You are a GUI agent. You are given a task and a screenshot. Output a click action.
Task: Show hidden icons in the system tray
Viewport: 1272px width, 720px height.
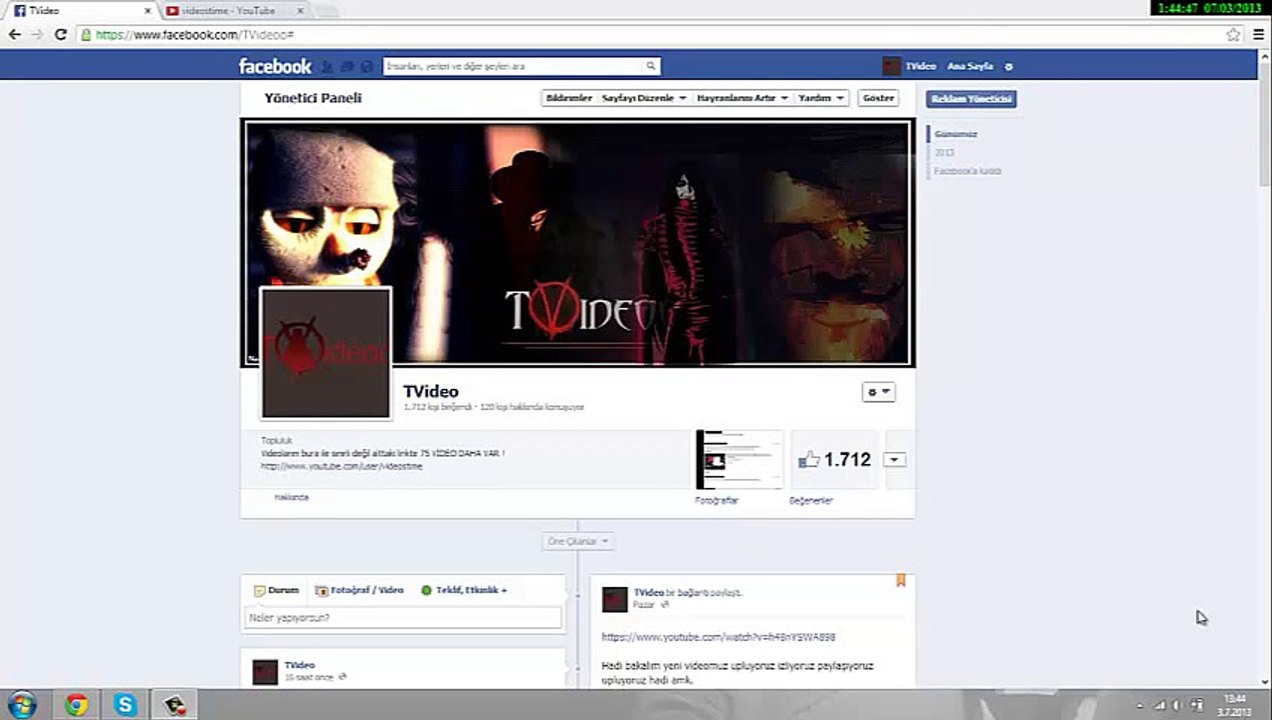coord(1140,705)
